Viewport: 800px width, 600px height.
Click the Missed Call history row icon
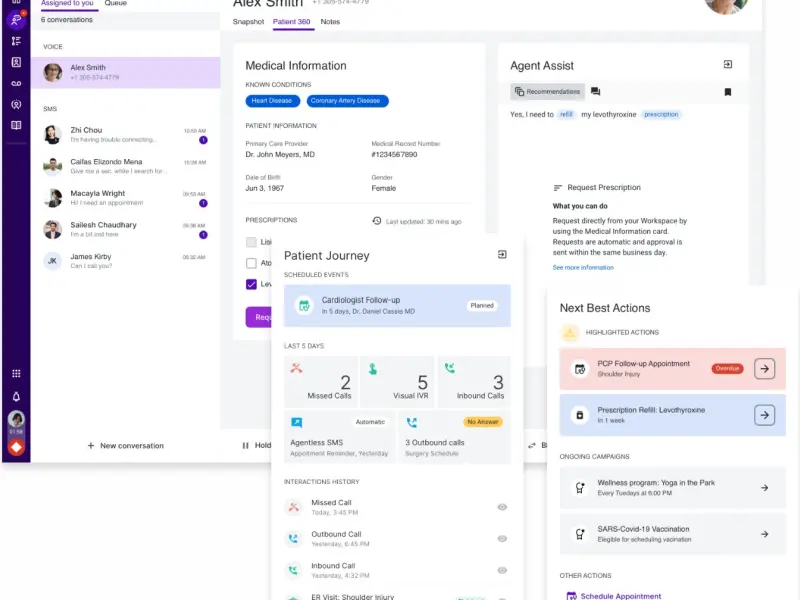pyautogui.click(x=293, y=507)
